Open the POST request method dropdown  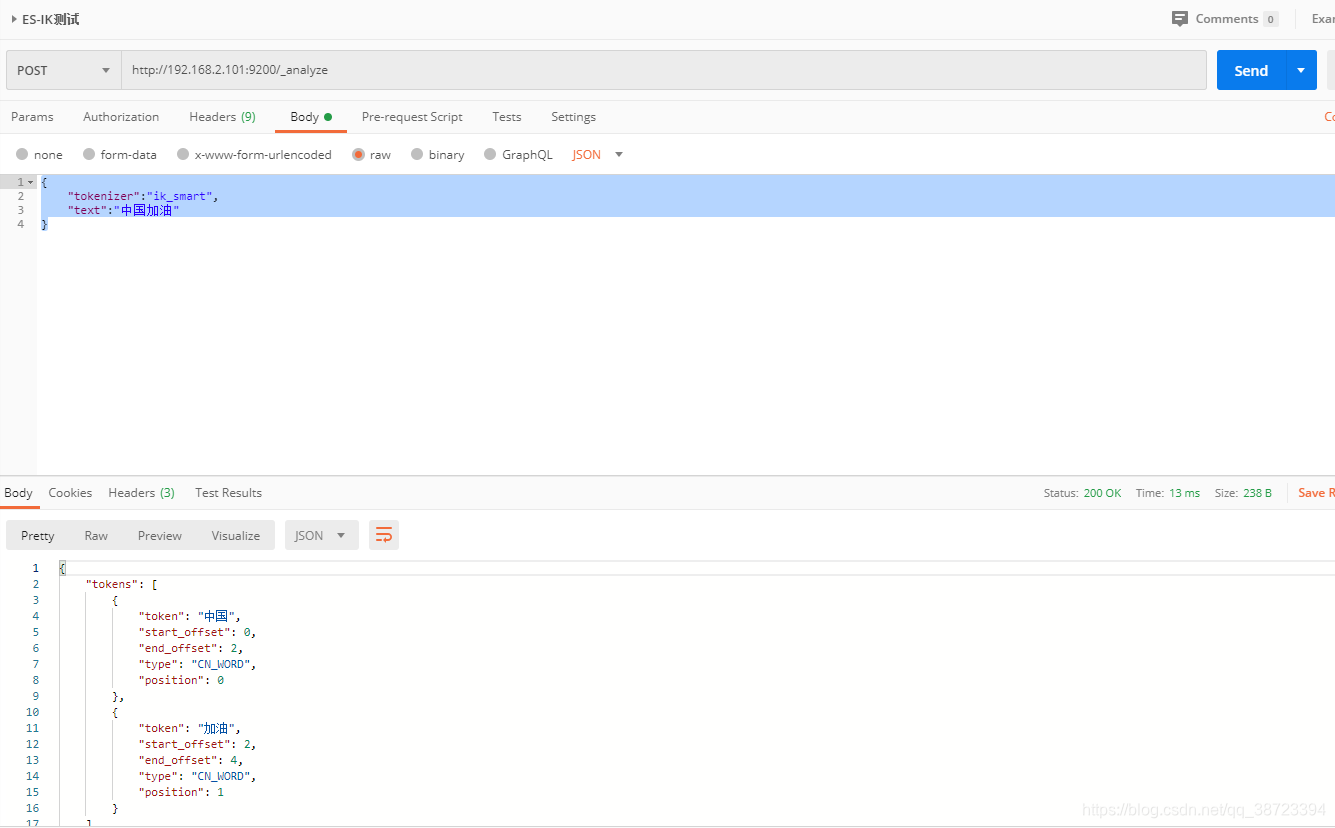point(62,69)
